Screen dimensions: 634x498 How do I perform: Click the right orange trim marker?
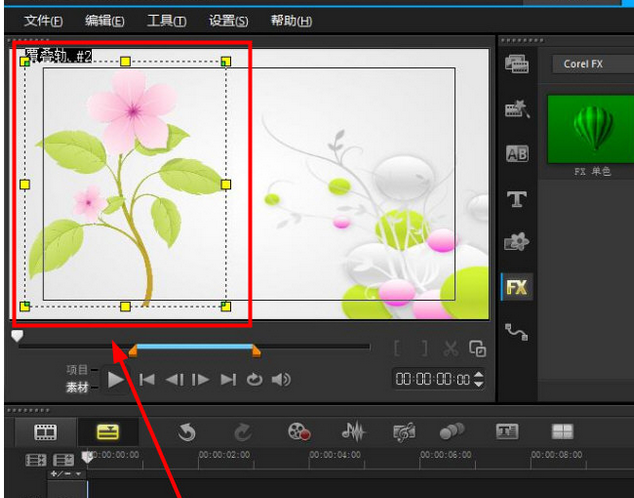pyautogui.click(x=256, y=351)
